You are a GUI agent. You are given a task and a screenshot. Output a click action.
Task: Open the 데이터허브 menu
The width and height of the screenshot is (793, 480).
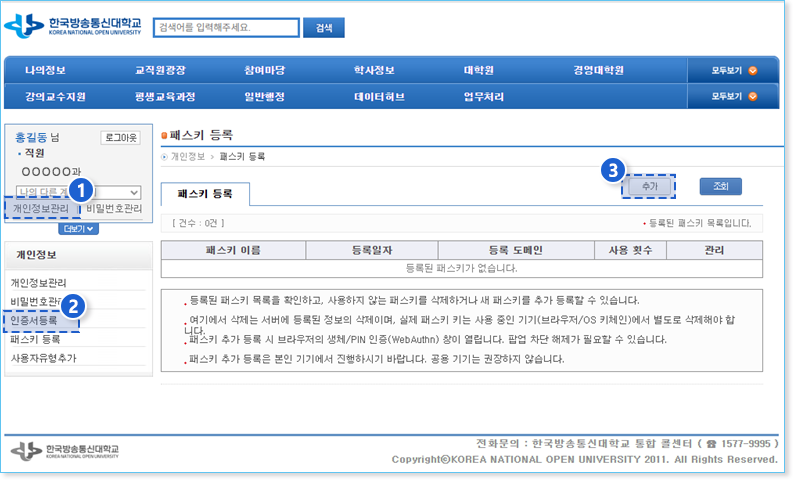[x=379, y=97]
